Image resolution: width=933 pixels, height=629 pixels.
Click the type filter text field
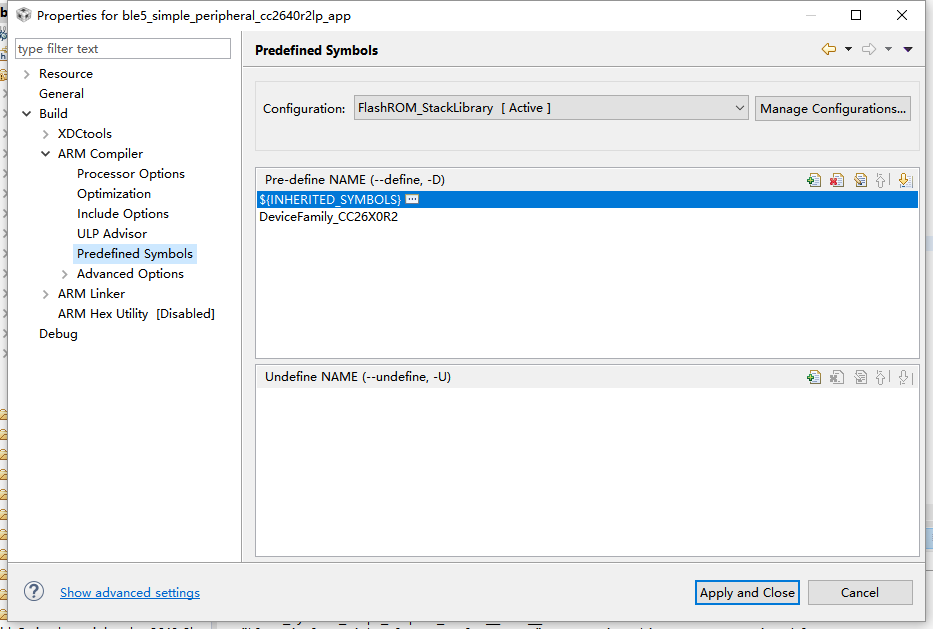tap(123, 49)
